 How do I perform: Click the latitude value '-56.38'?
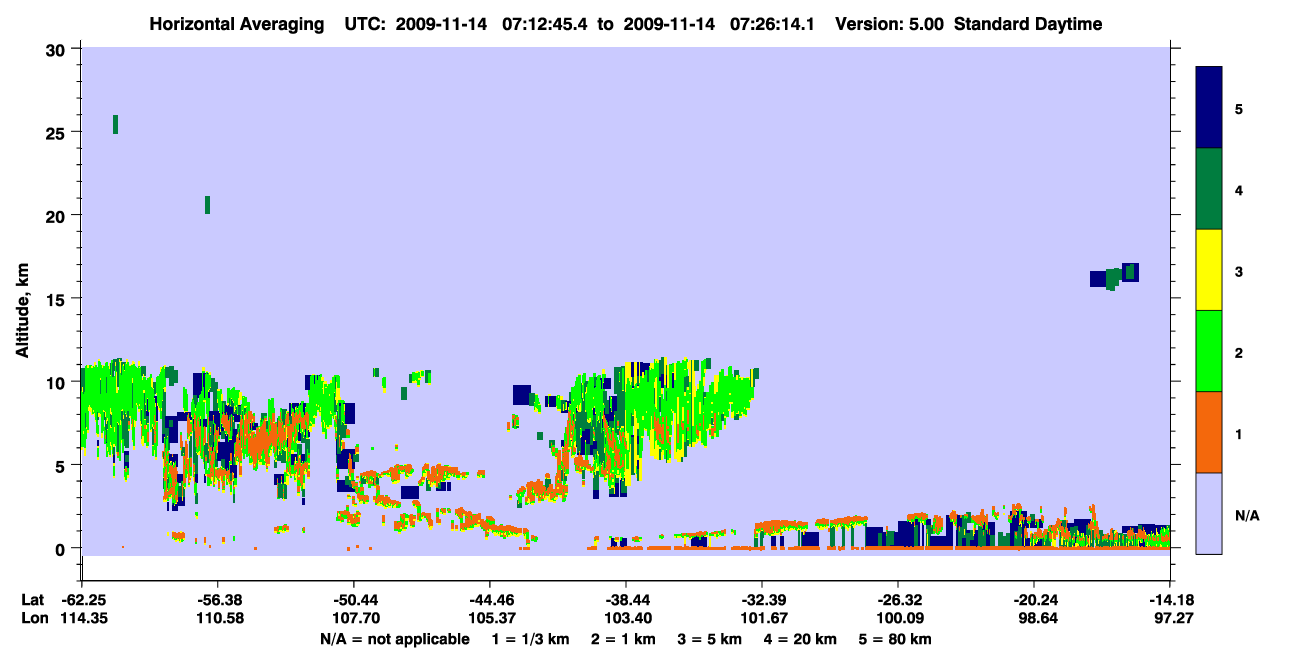pyautogui.click(x=218, y=600)
